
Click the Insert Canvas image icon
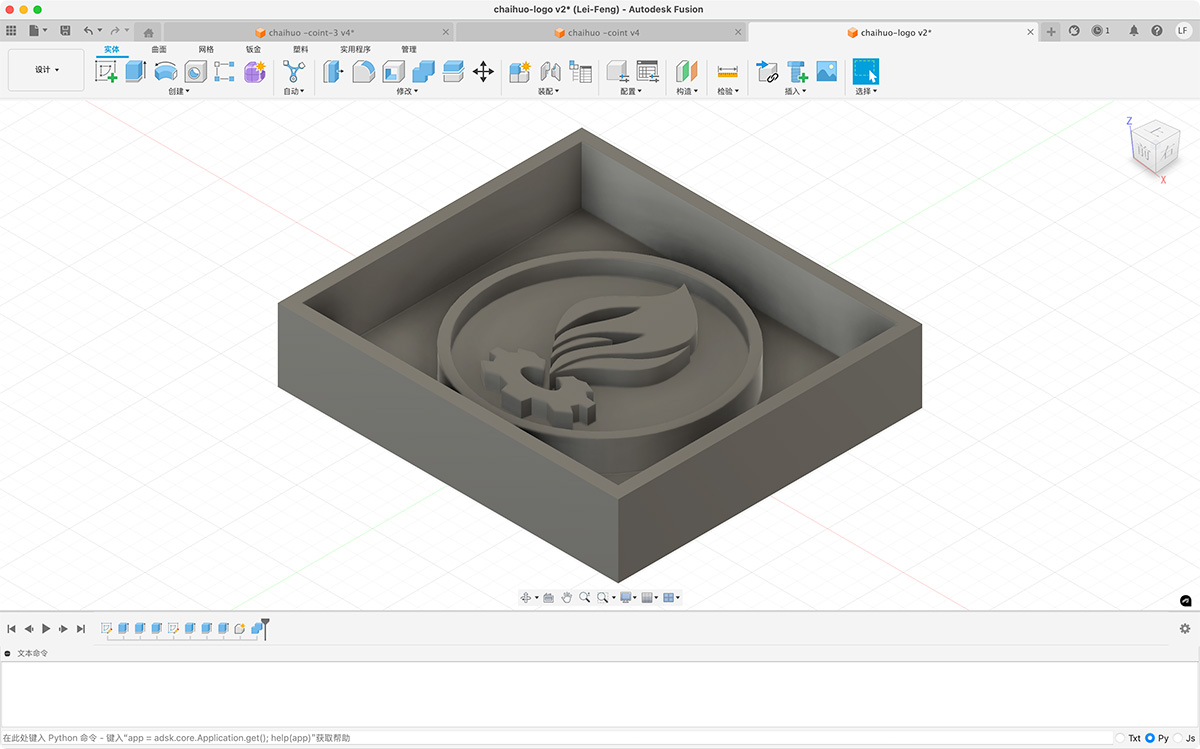pyautogui.click(x=826, y=71)
